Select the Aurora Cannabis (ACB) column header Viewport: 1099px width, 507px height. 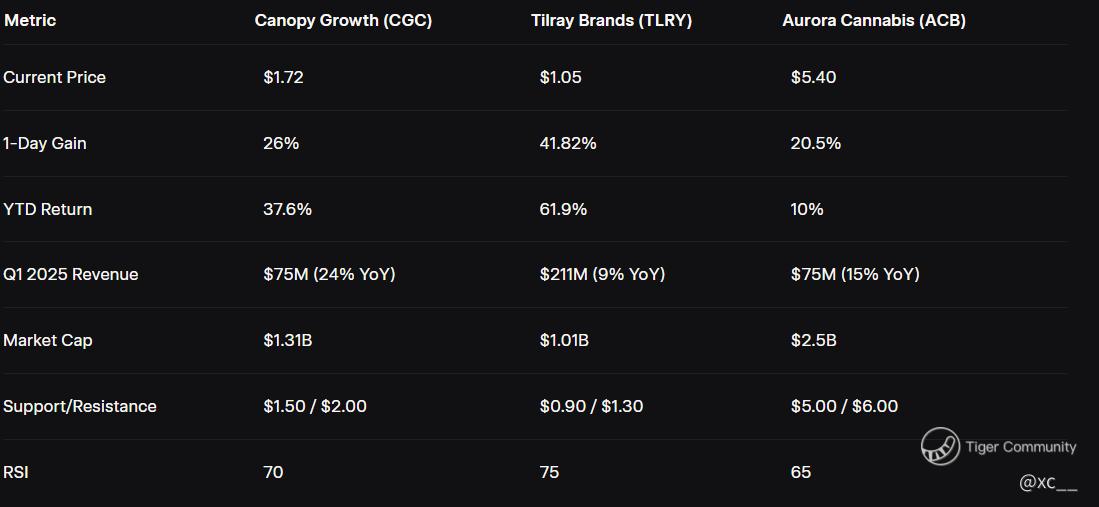874,20
